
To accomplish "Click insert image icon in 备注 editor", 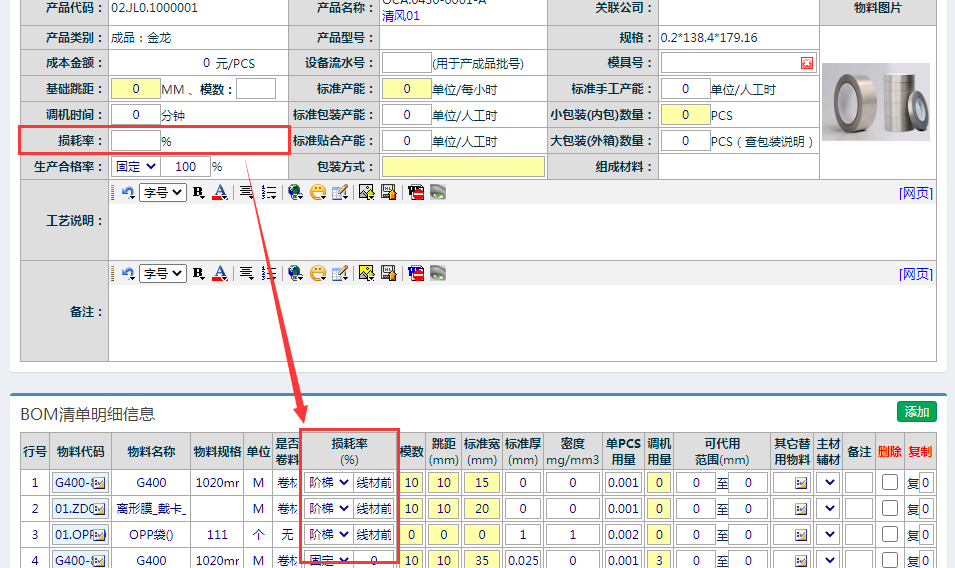I will click(367, 273).
